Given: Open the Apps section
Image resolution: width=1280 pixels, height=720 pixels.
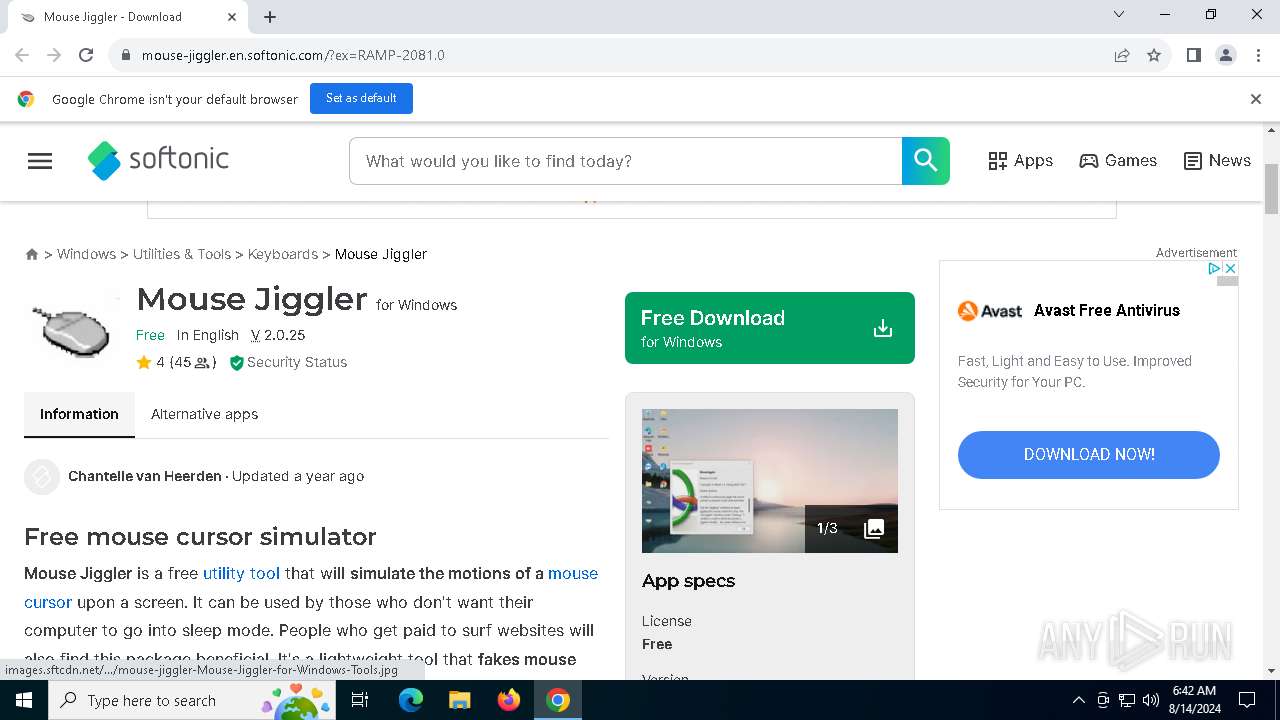Looking at the screenshot, I should (x=1020, y=161).
